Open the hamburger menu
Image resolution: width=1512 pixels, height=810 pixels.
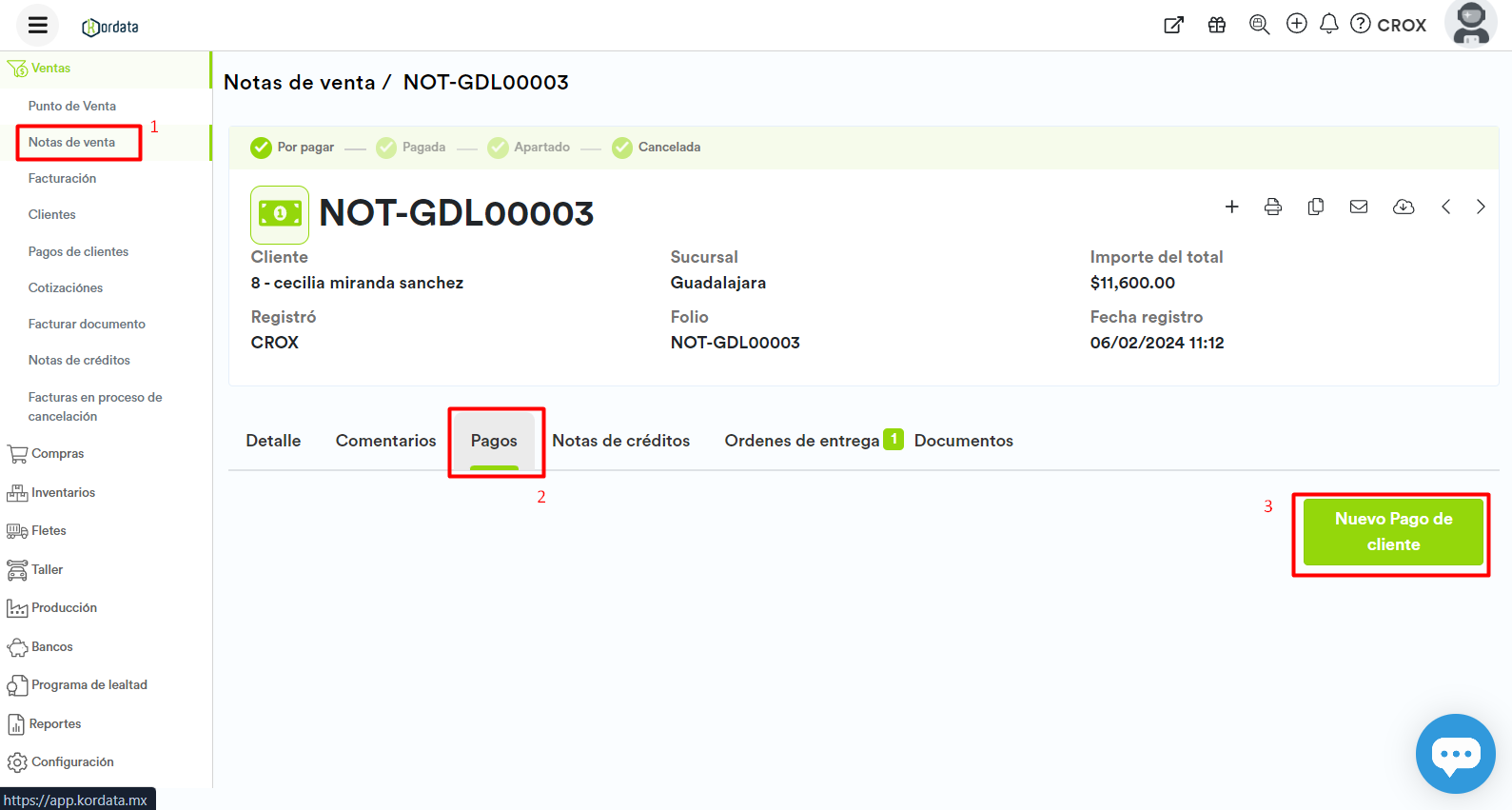click(38, 26)
